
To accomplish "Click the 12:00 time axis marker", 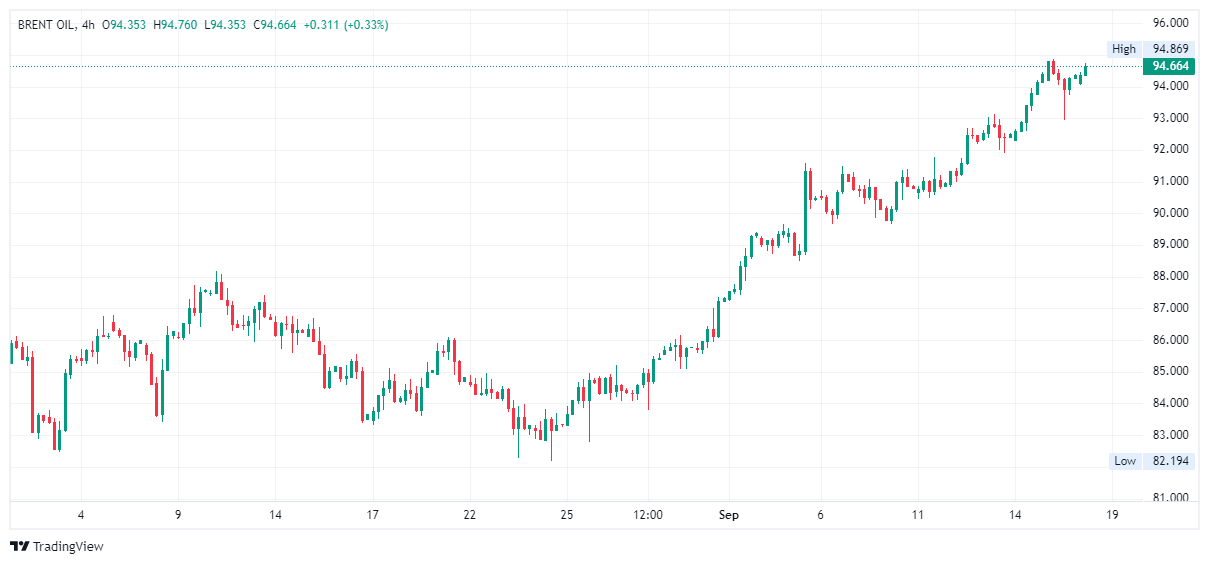I will pos(648,515).
